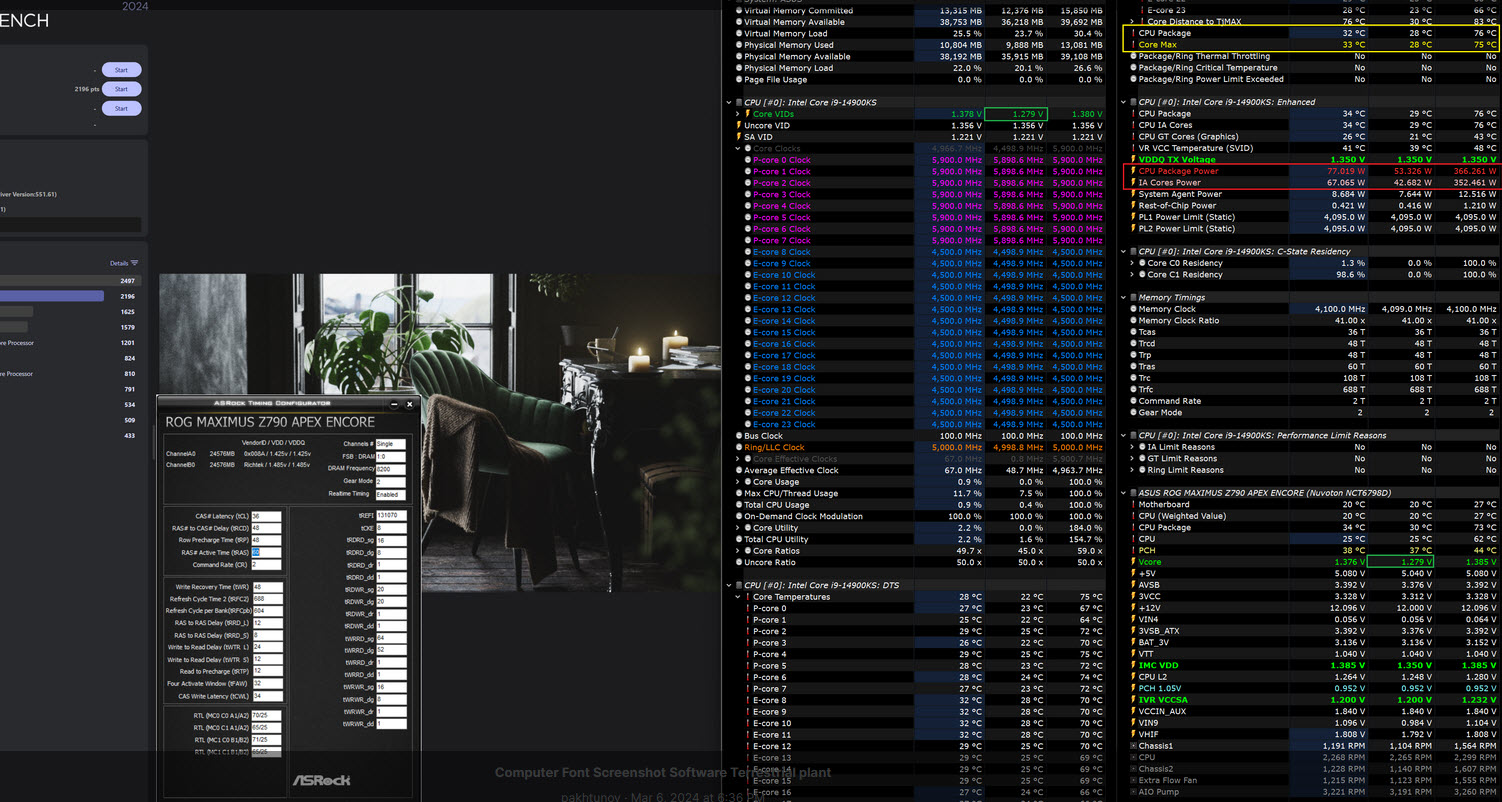The width and height of the screenshot is (1502, 802).
Task: Collapse the Core Temperatures group
Action: [x=737, y=597]
